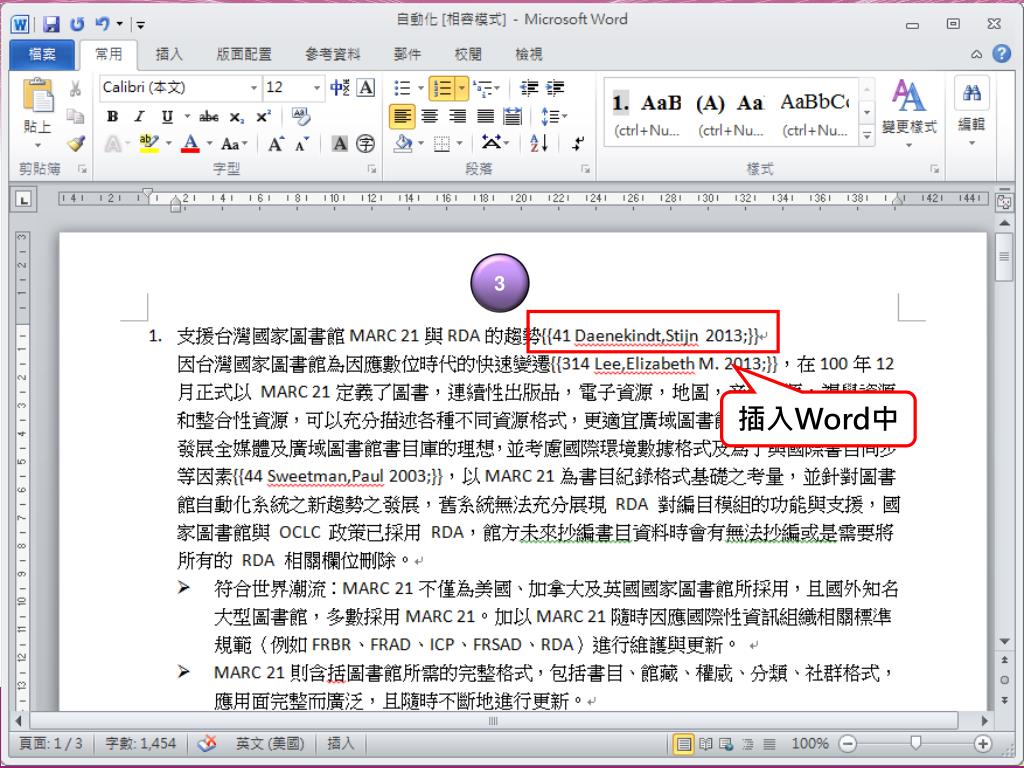Click the zoom slider handle
Screen dimensions: 1024x768
(916, 743)
